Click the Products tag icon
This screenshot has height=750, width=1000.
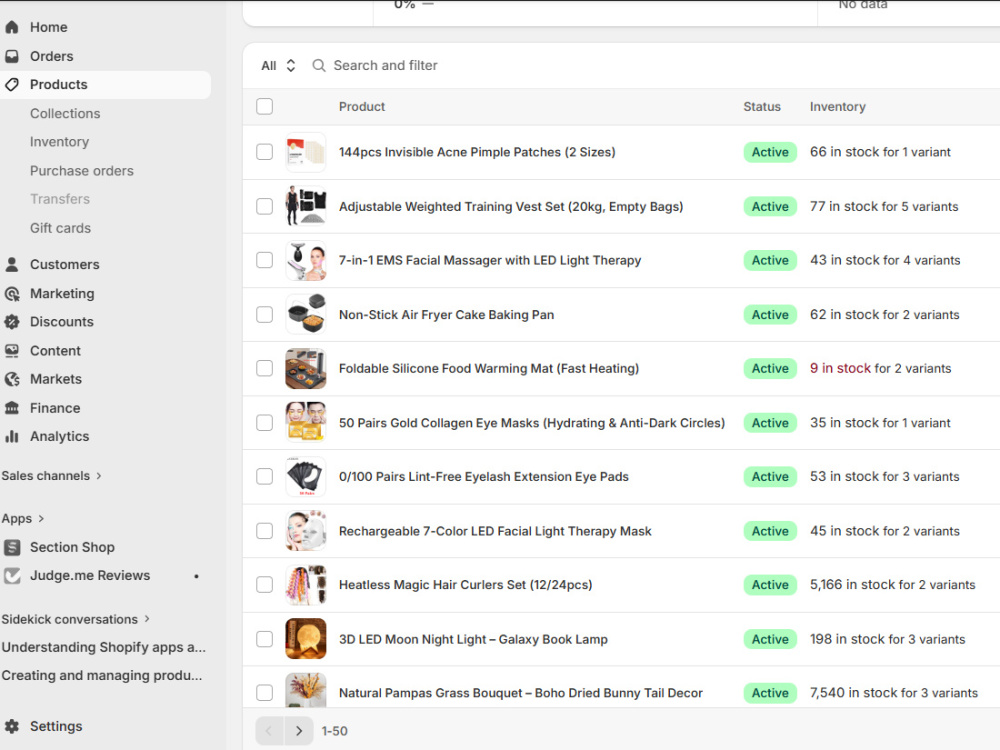coord(11,85)
